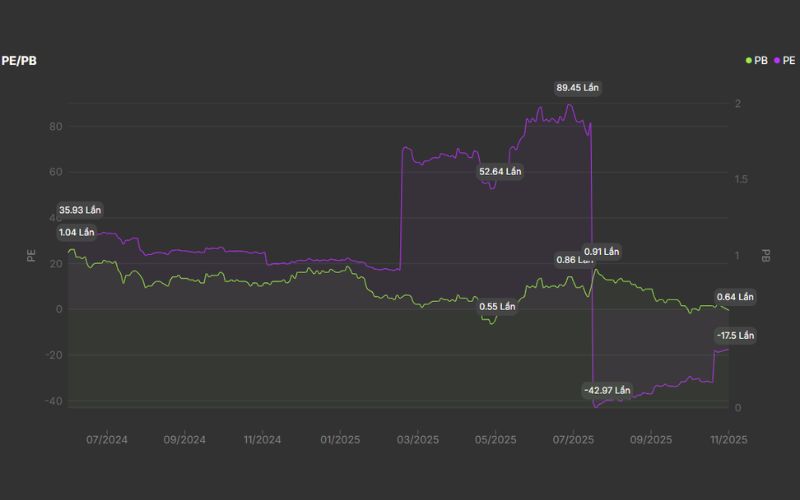Select the 0.55 Lần PB label
Screen dimensions: 800x500
[497, 306]
